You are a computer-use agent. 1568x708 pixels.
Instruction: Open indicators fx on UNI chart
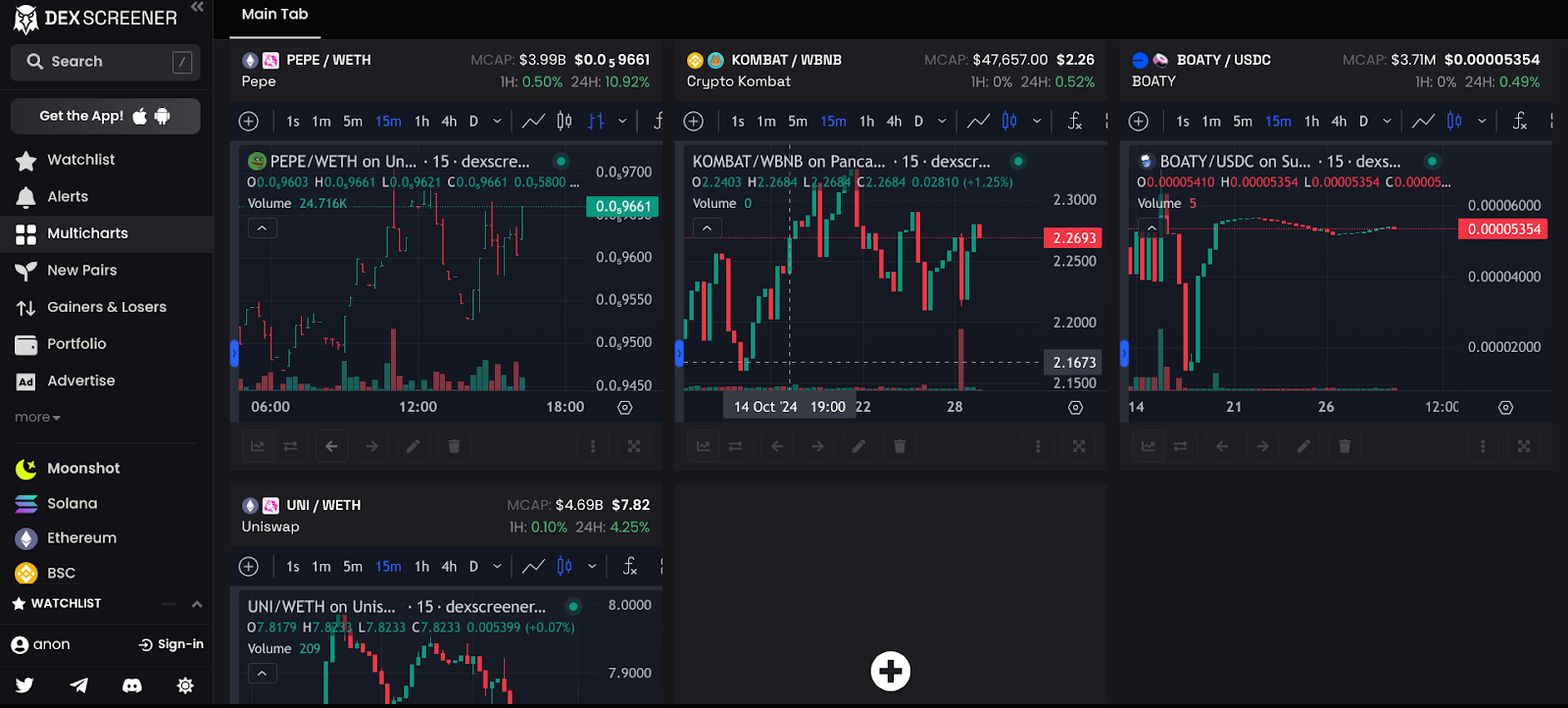[630, 567]
